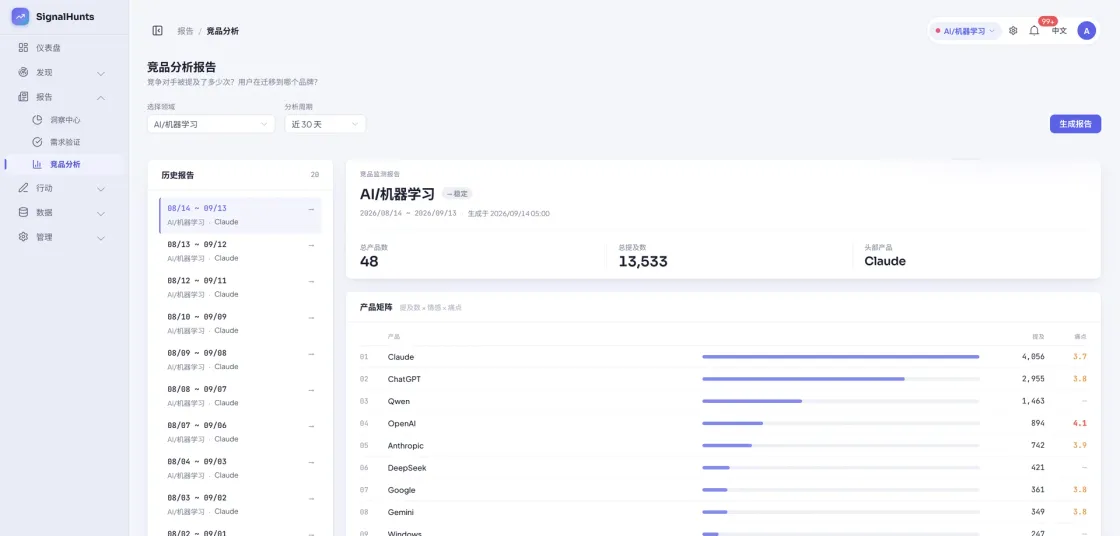
Task: Click the Qwen mention progress bar
Action: point(841,401)
